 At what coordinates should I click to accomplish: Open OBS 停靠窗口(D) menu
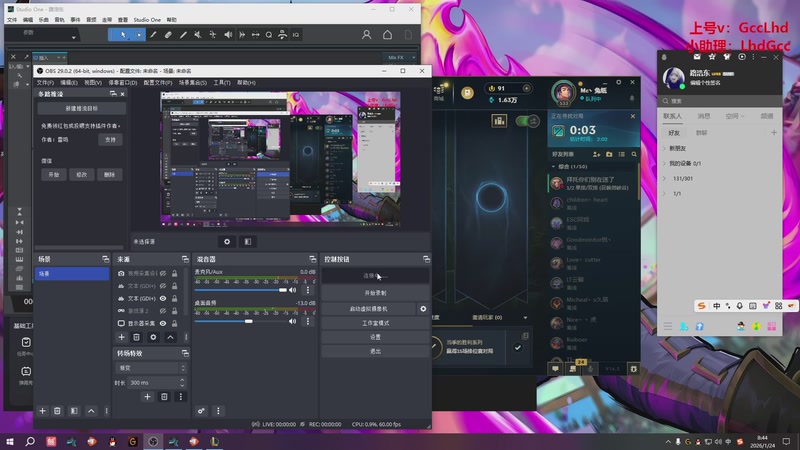[123, 83]
